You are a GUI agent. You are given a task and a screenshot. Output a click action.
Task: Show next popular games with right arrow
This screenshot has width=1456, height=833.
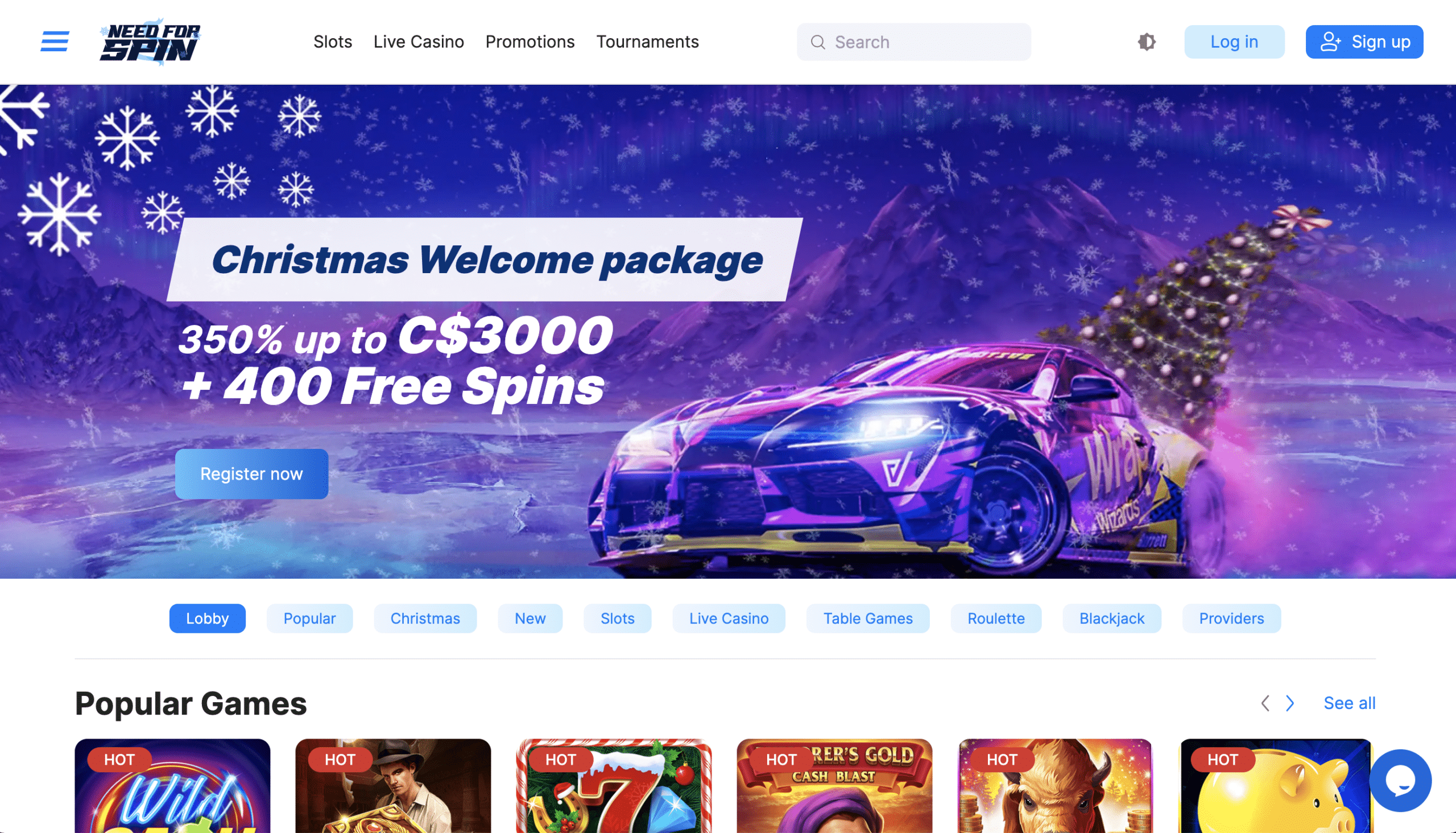coord(1289,703)
